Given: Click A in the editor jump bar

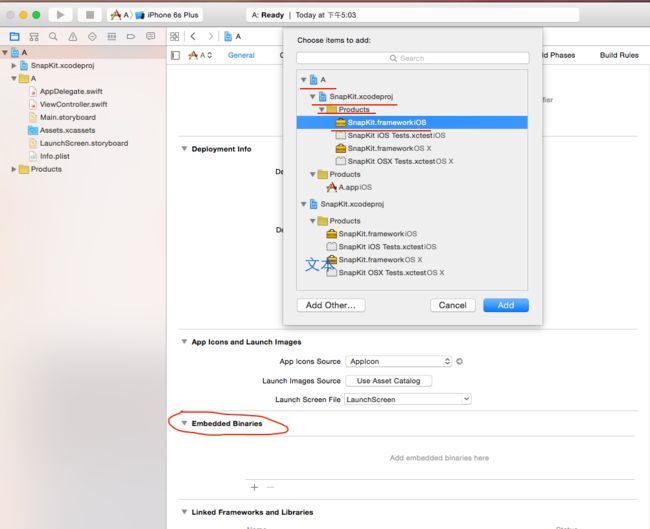Looking at the screenshot, I should [x=233, y=36].
